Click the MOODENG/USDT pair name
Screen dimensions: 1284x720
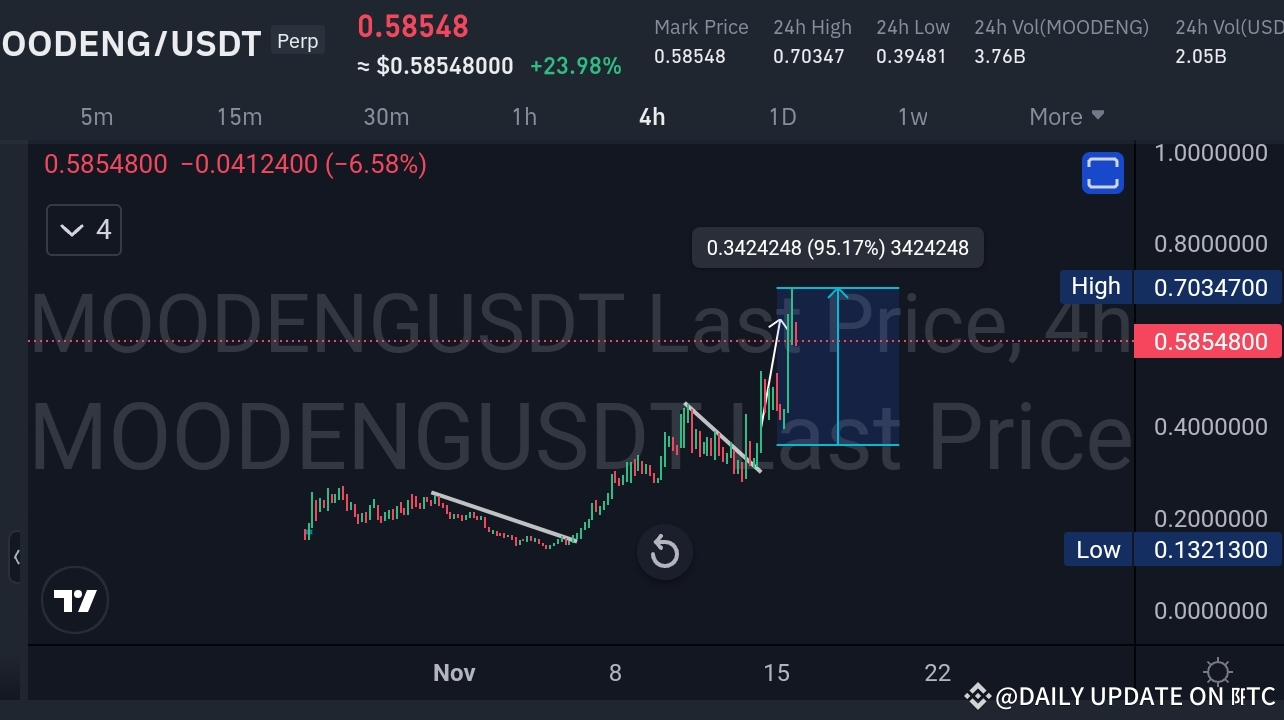tap(130, 43)
